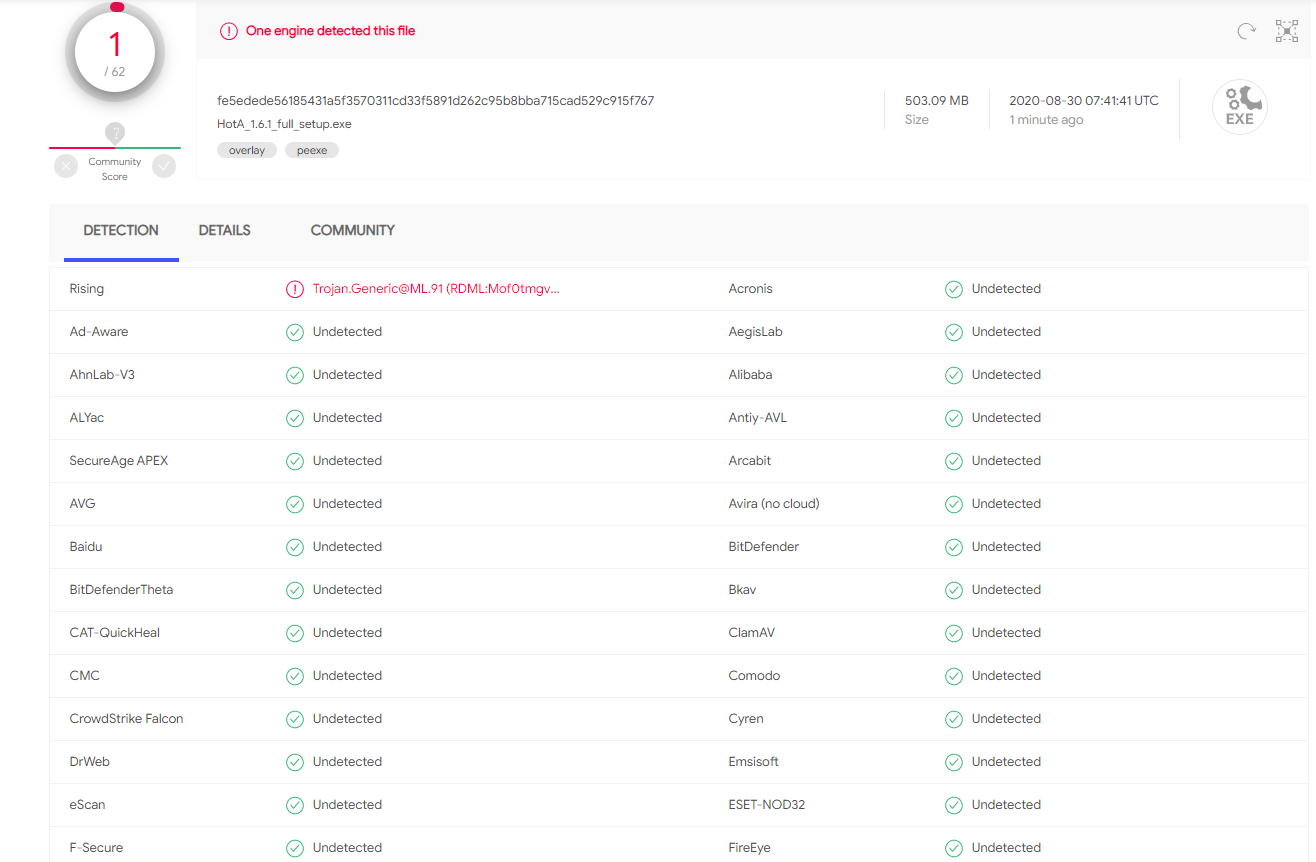This screenshot has height=862, width=1316.
Task: Click Undetected result for Alibaba
Action: click(1006, 375)
